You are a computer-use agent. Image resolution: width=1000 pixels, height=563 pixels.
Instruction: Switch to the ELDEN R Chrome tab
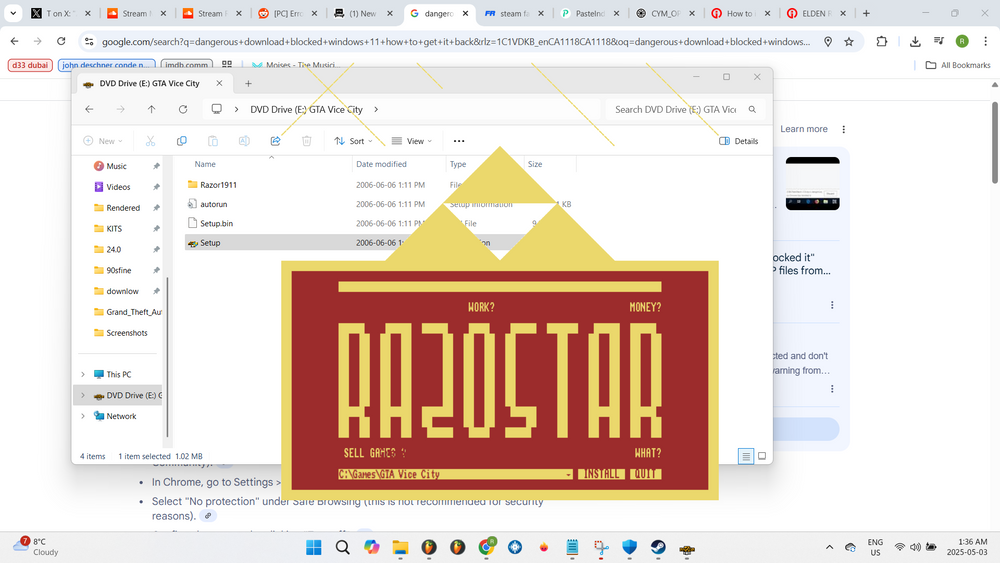click(x=816, y=13)
